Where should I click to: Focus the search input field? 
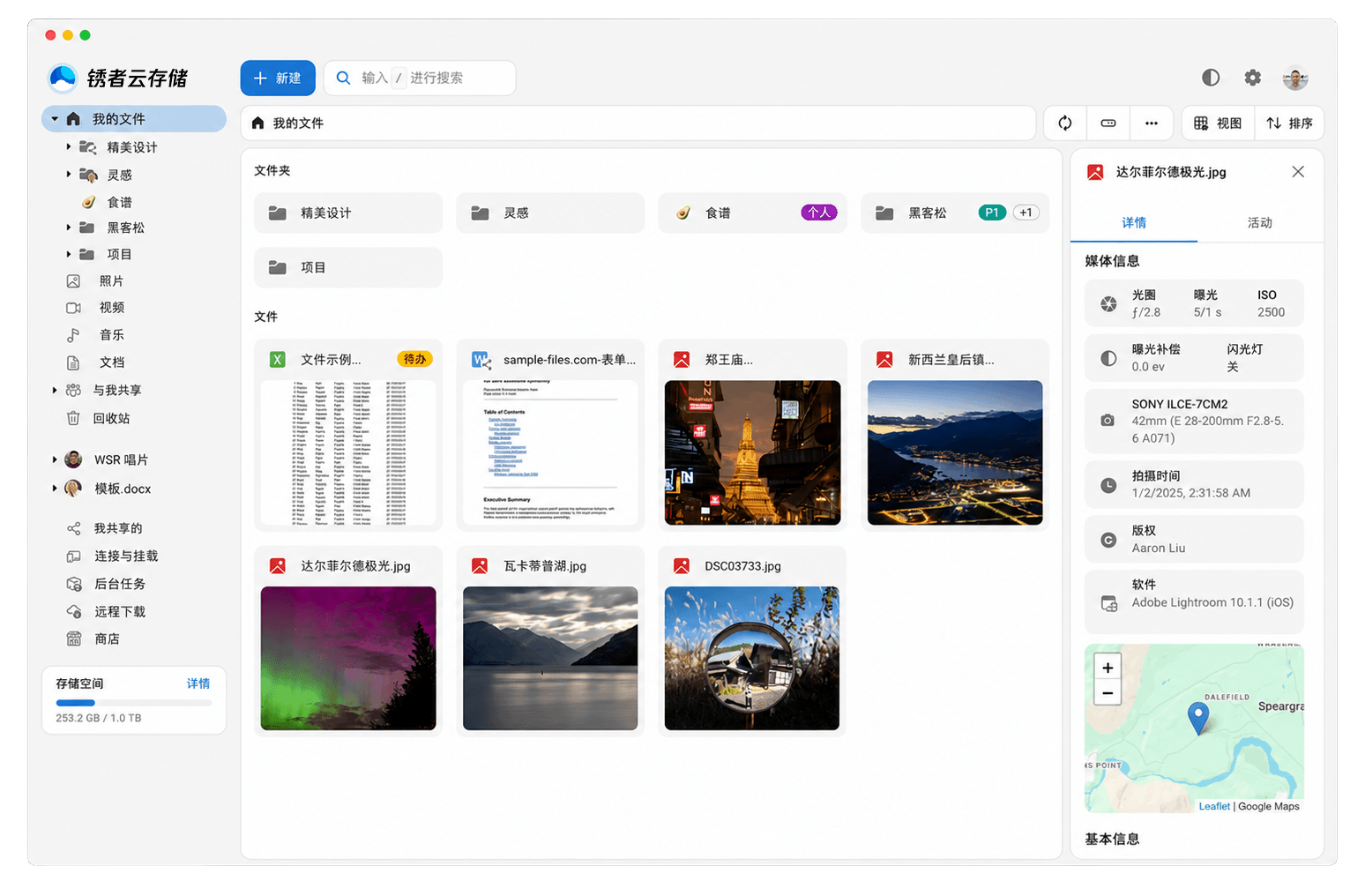[420, 78]
